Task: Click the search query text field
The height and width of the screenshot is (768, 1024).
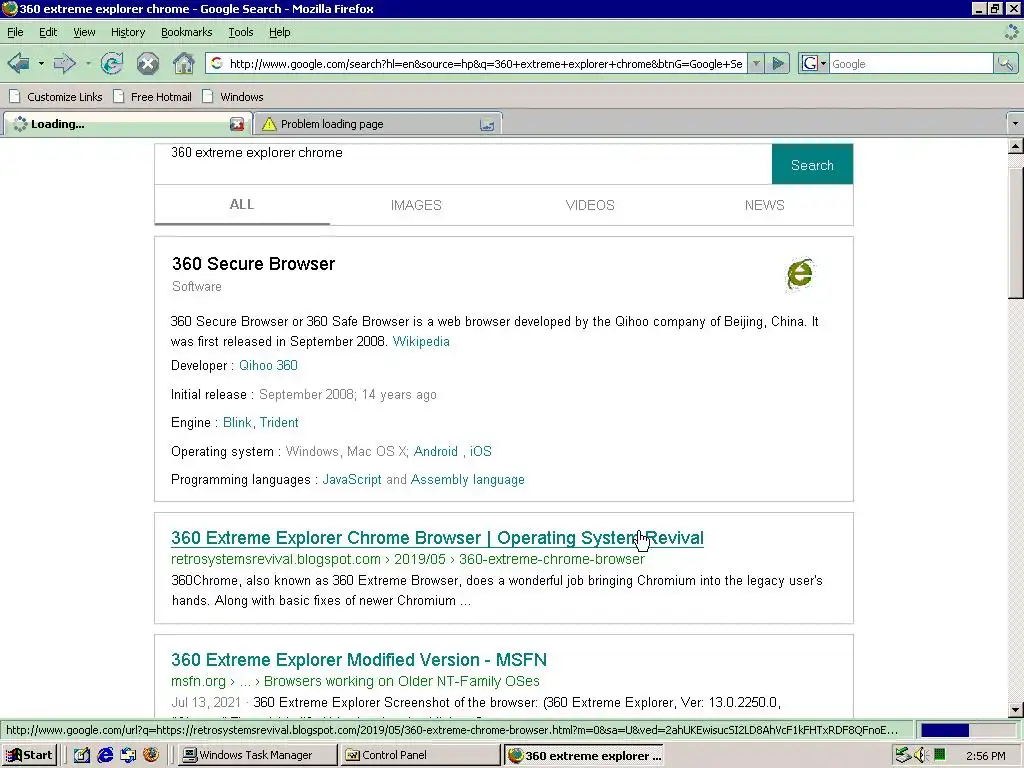Action: pos(463,165)
